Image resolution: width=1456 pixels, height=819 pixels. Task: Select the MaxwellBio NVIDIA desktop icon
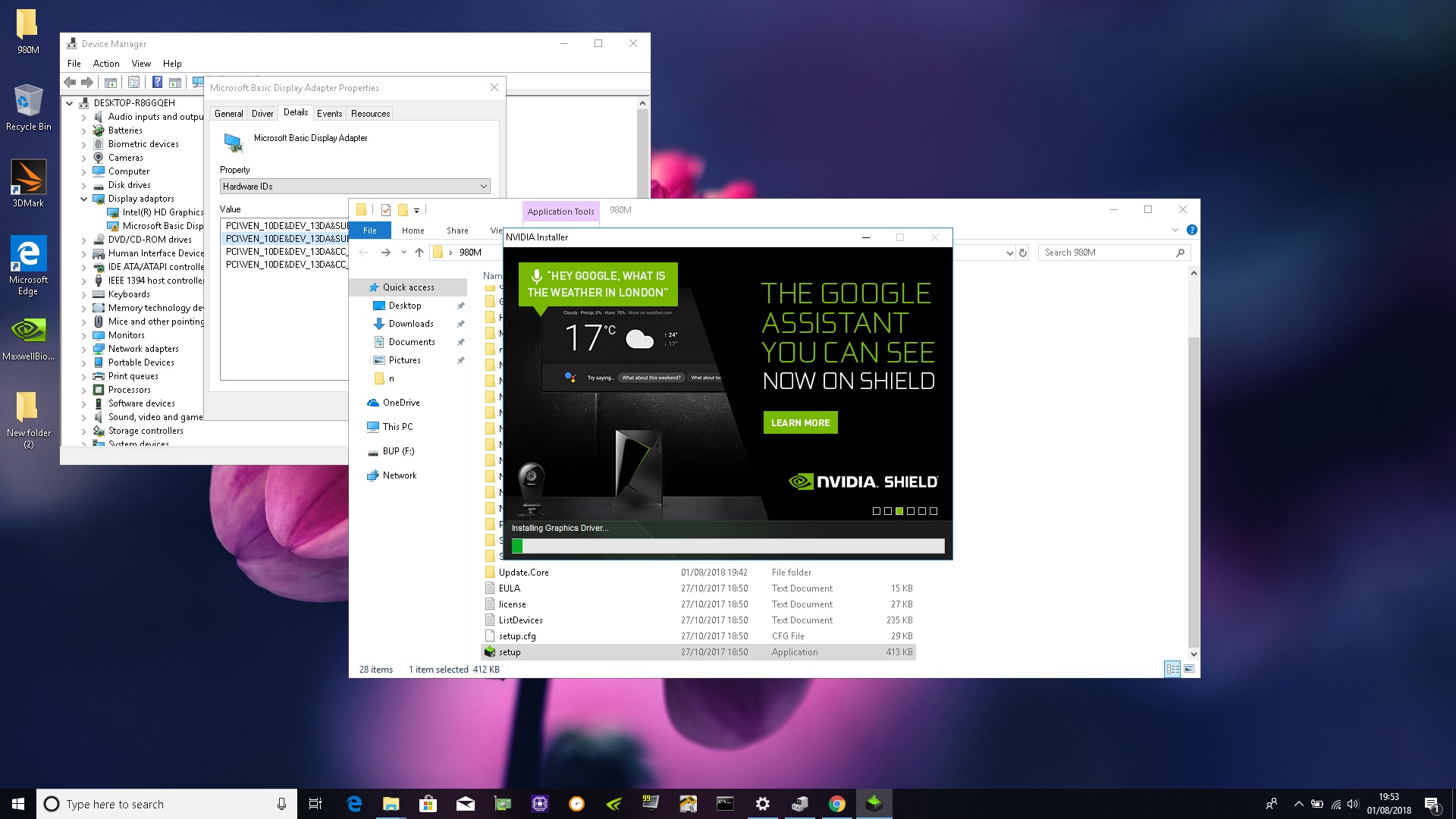[28, 337]
